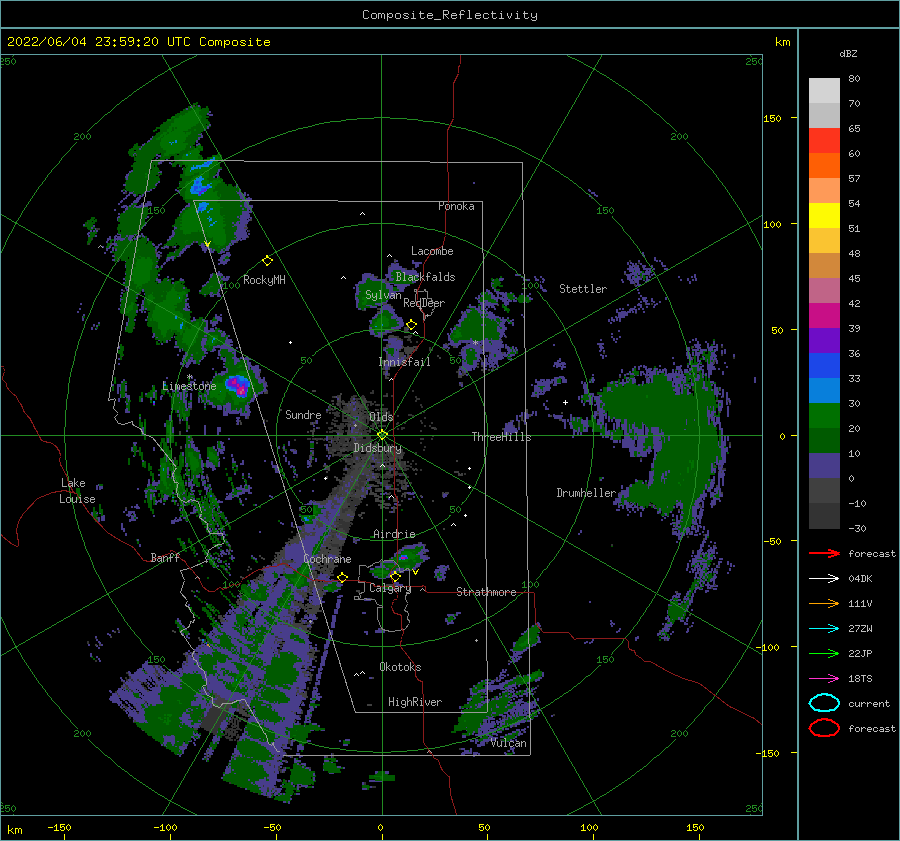Click the HighRiver city label
The width and height of the screenshot is (900, 841).
415,702
